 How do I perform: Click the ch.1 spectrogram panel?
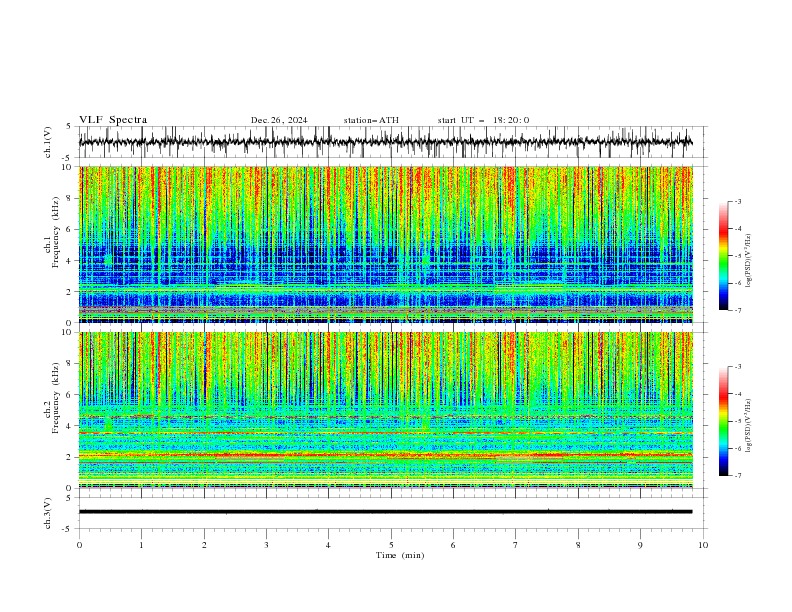385,244
